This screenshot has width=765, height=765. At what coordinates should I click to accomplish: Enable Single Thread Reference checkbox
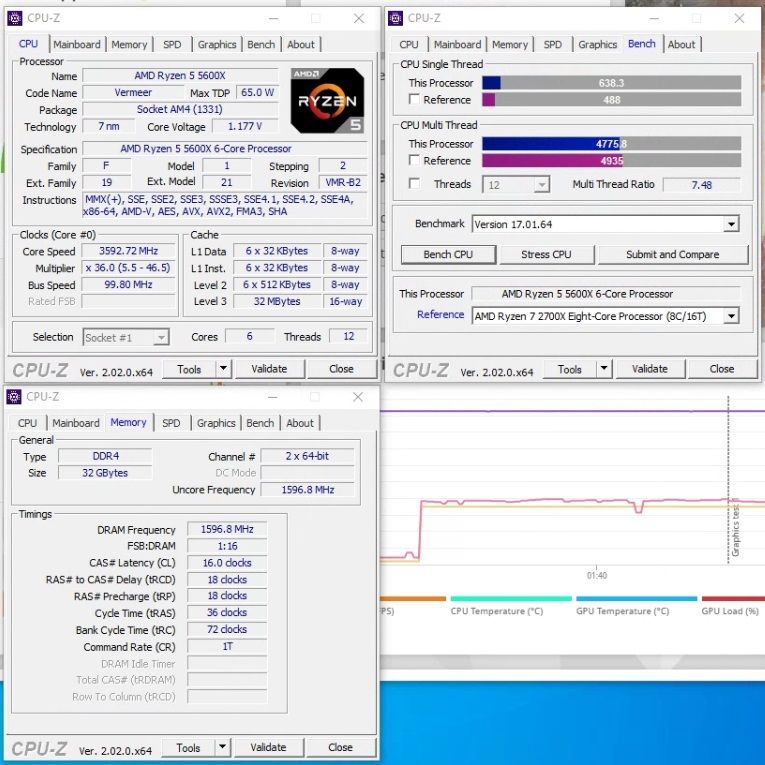coord(414,100)
